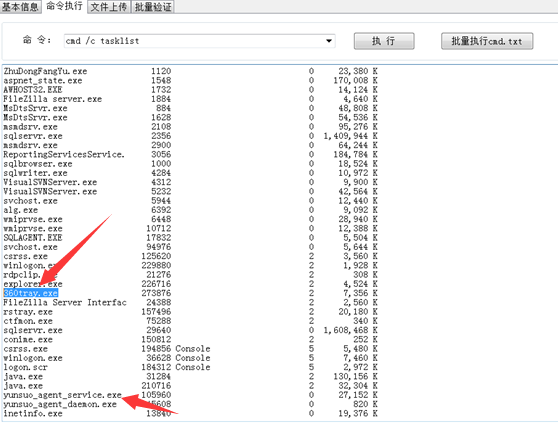
Task: Click the logon.scr Console entry
Action: (190, 367)
